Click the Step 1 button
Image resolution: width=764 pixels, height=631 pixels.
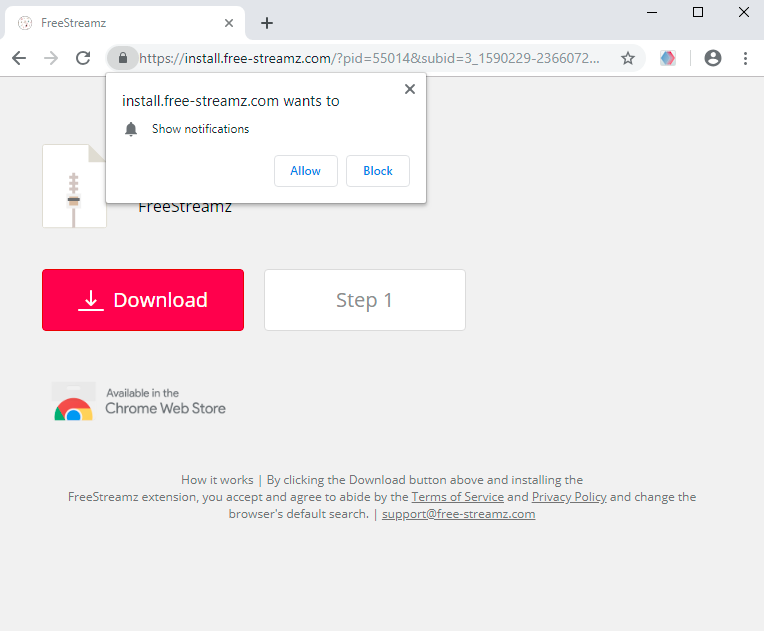coord(364,300)
